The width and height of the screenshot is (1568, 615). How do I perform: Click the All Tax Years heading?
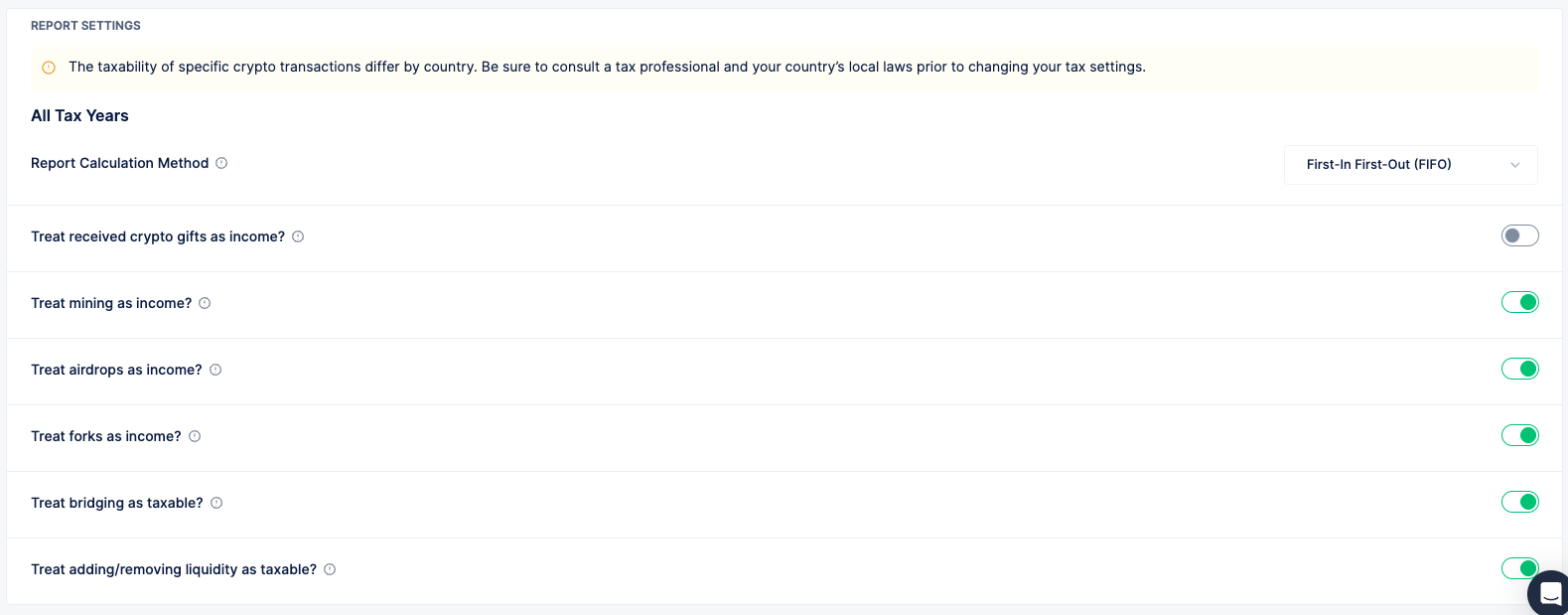point(79,115)
